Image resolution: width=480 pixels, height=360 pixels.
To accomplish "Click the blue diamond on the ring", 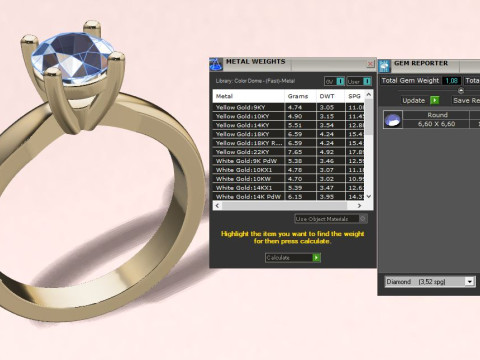I will (x=74, y=56).
